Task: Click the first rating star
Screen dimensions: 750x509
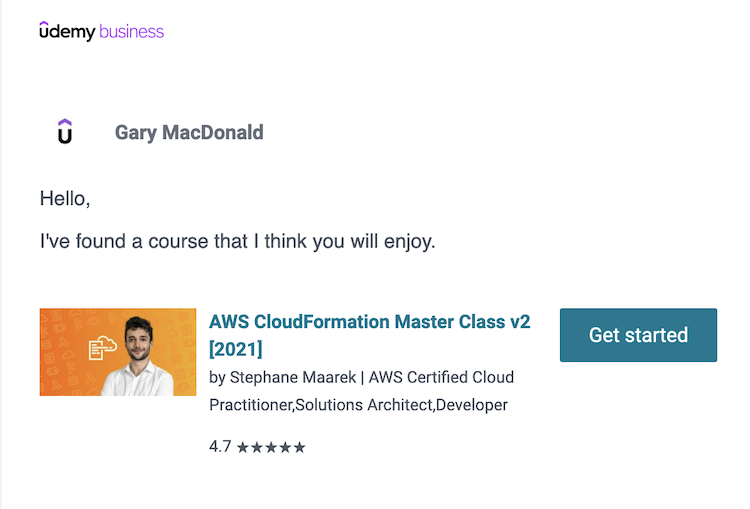Action: pos(243,447)
